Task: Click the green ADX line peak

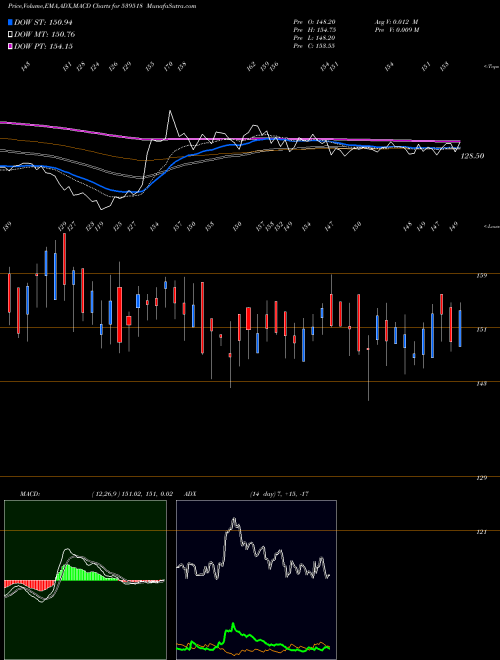Action: [x=233, y=624]
